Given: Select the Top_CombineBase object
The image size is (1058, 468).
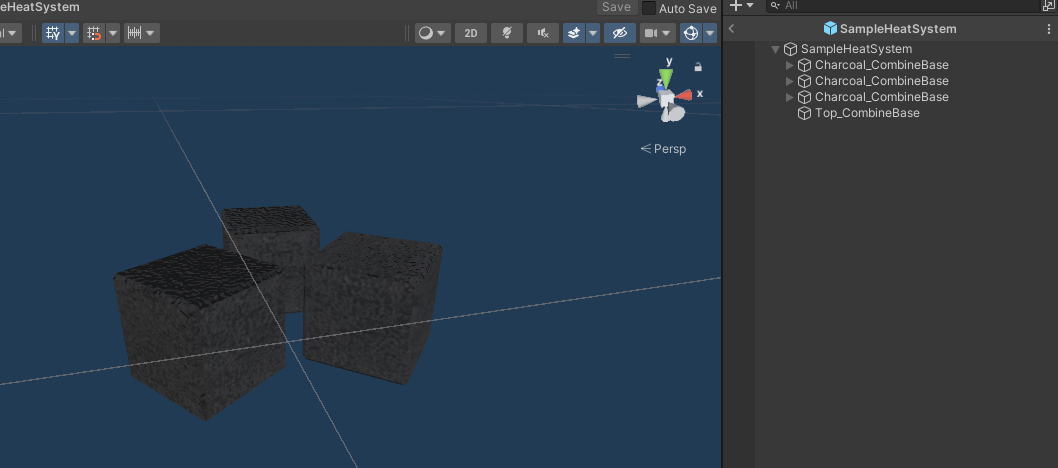Looking at the screenshot, I should coord(867,113).
